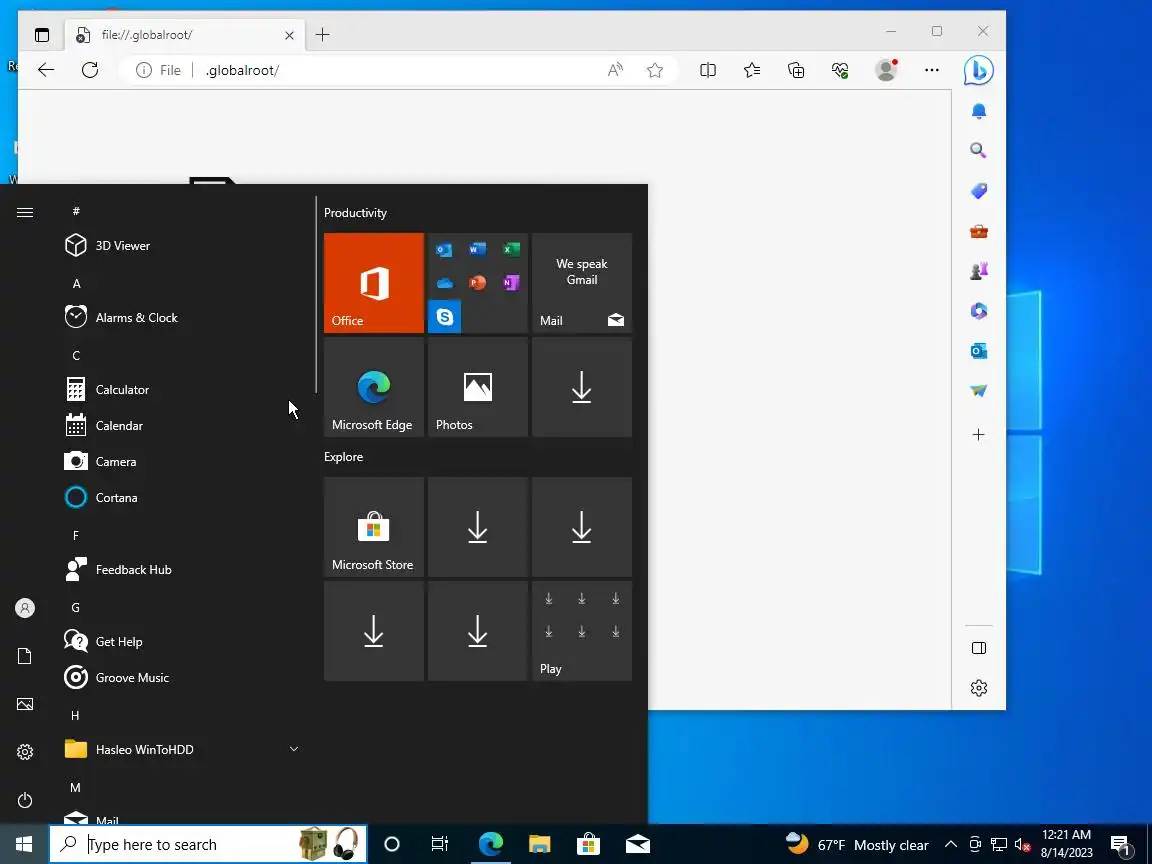Open the Action Center notifications

[x=1120, y=845]
